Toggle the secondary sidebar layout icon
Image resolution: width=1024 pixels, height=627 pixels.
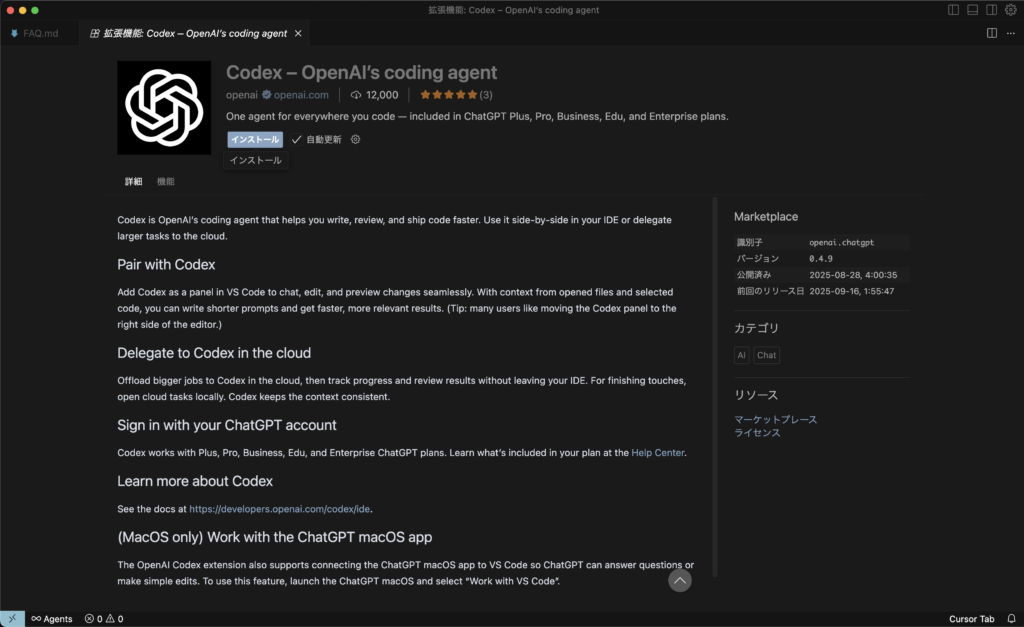pyautogui.click(x=990, y=10)
